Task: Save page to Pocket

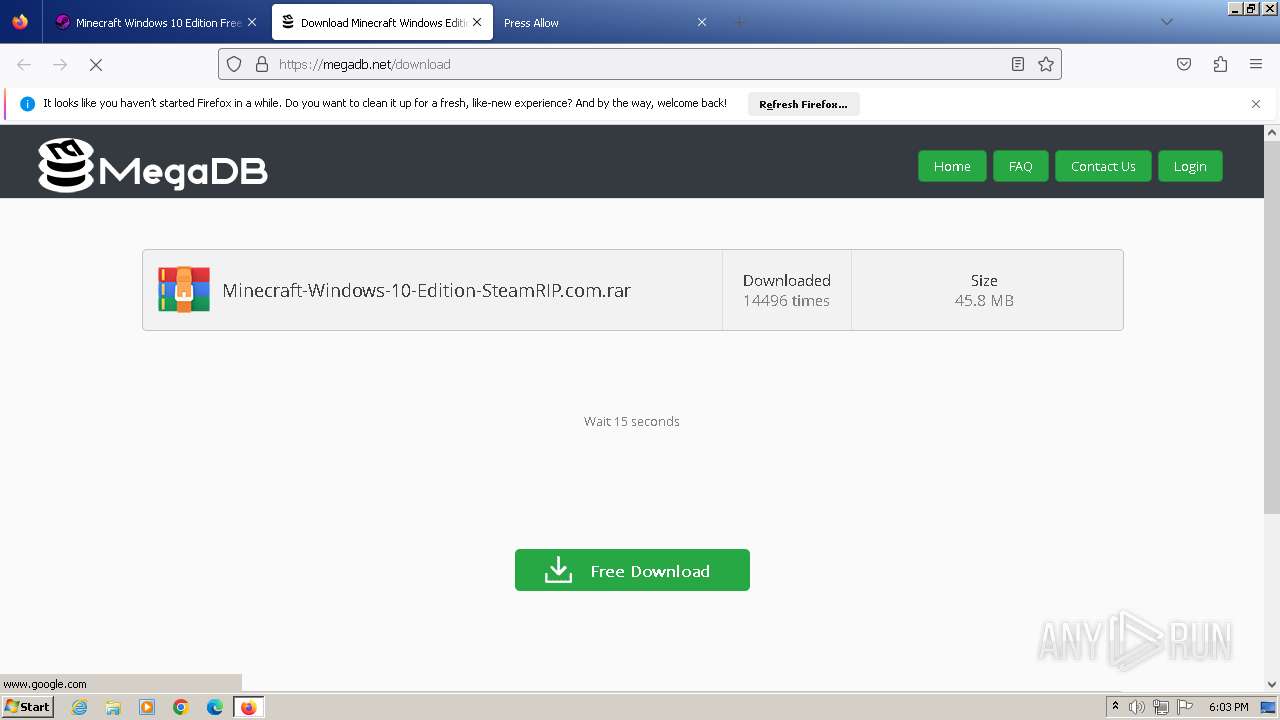Action: pos(1184,64)
